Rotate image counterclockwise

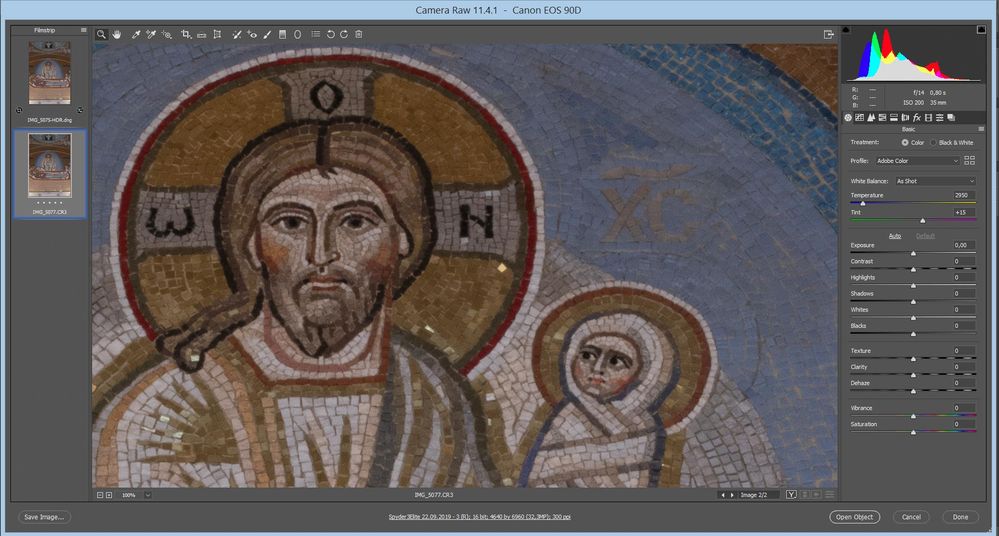pyautogui.click(x=331, y=34)
